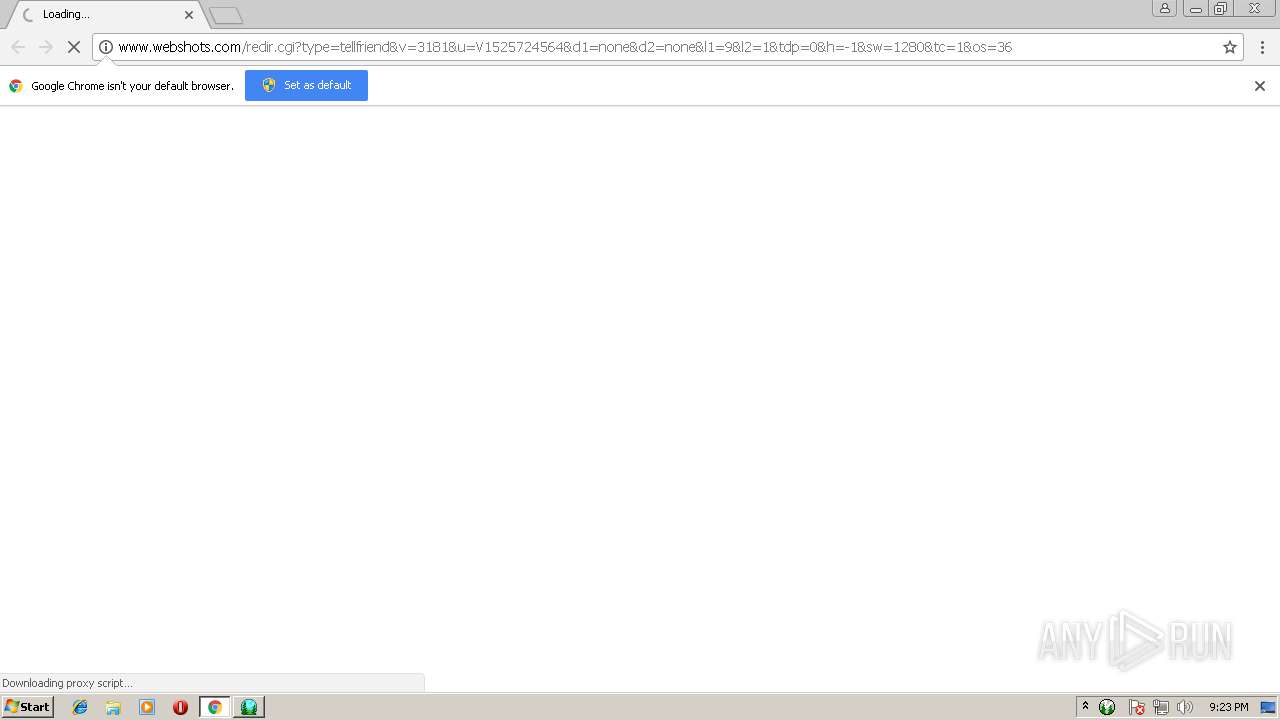
Task: Click the webshots URL in address bar
Action: (565, 47)
